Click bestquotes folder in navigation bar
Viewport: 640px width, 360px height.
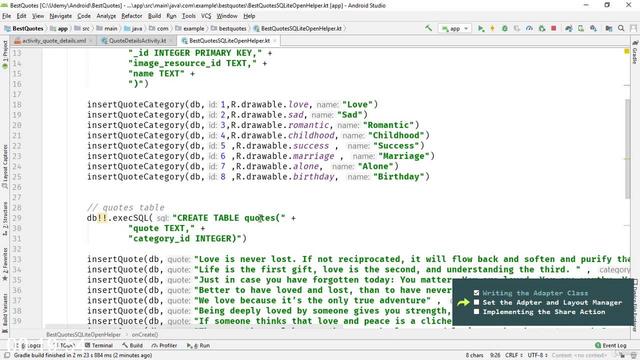[x=229, y=29]
